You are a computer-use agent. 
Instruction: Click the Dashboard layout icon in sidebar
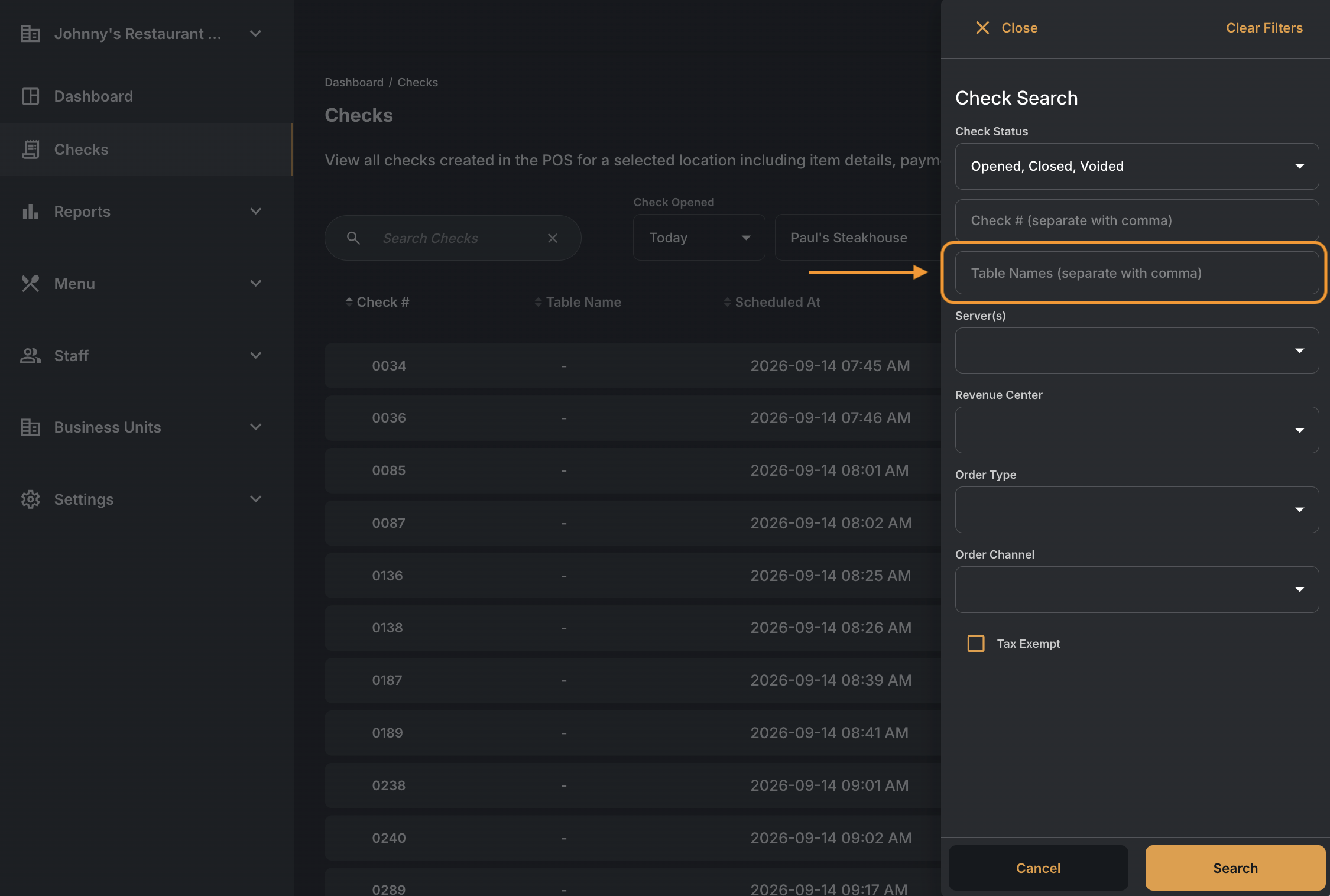(30, 96)
